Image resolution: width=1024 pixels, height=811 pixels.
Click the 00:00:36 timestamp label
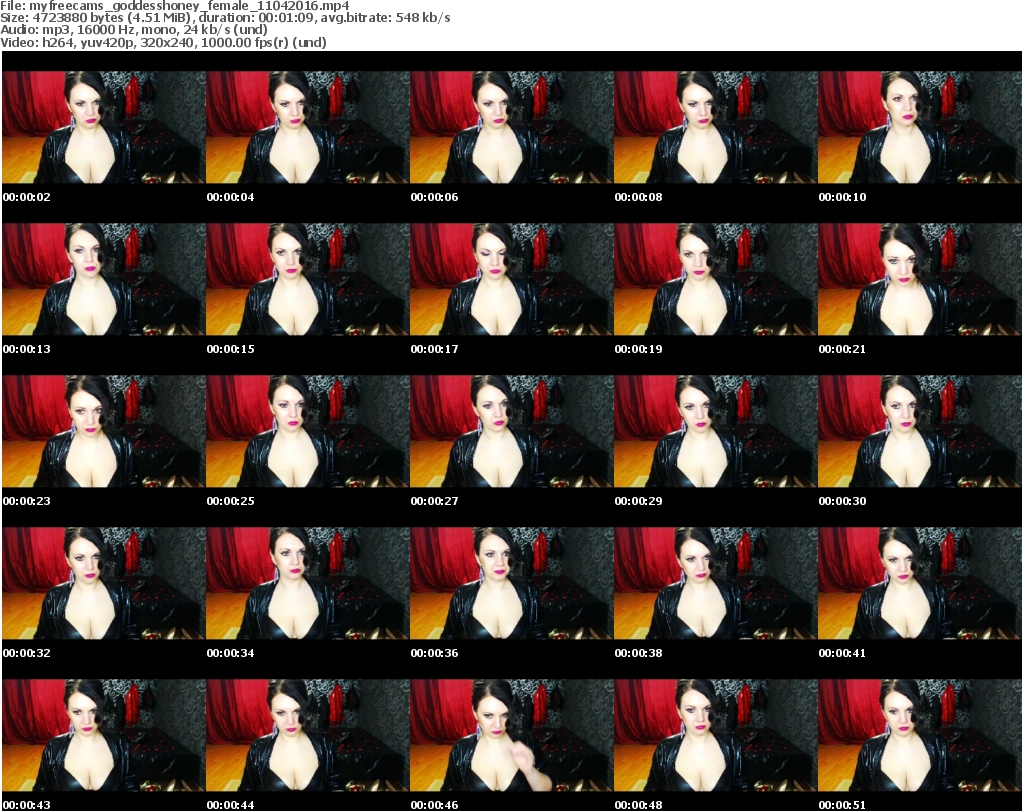pos(434,653)
